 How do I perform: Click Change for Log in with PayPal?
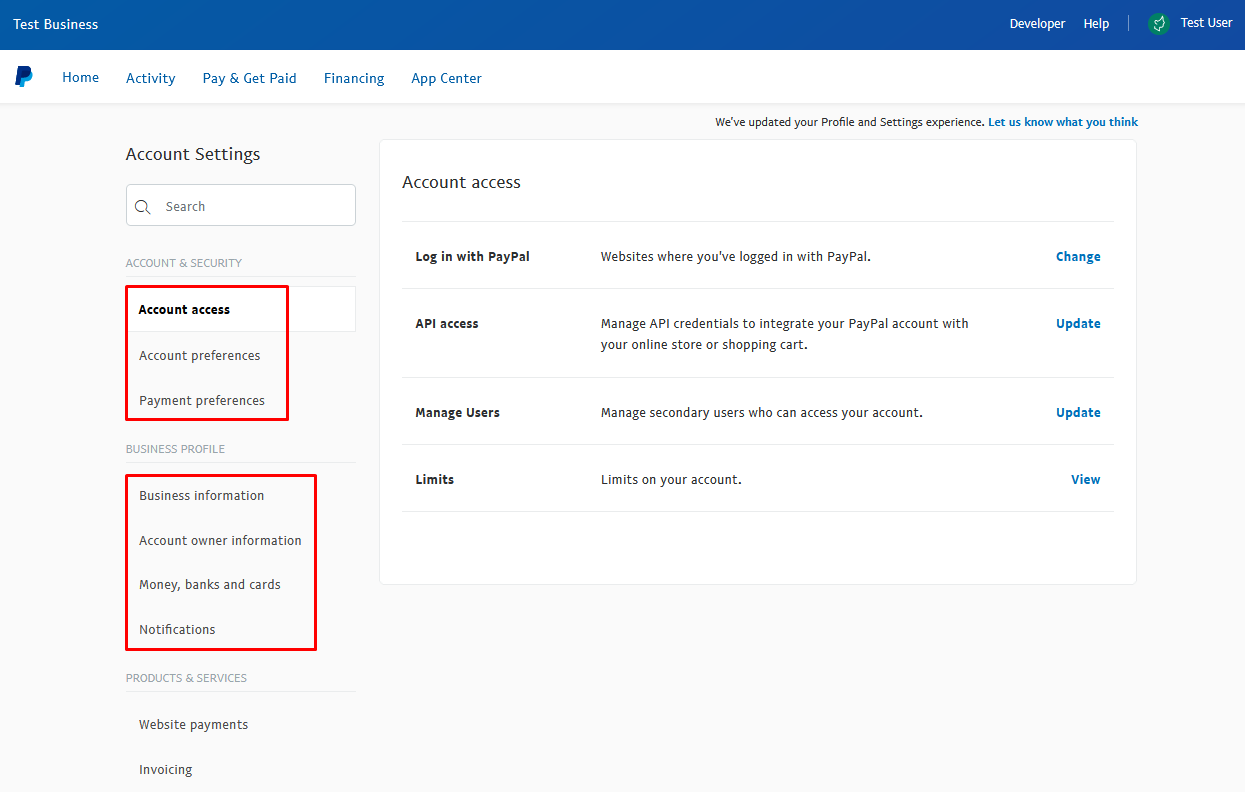tap(1078, 256)
